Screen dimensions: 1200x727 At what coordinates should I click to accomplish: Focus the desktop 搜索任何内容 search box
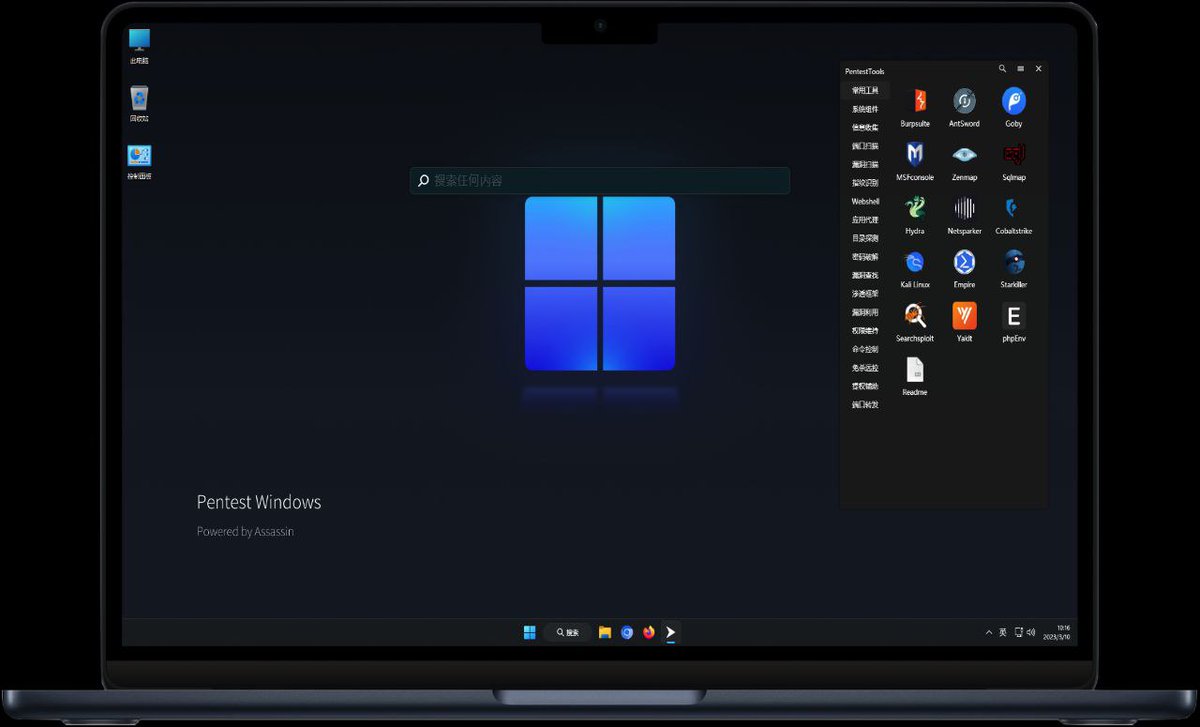(600, 181)
